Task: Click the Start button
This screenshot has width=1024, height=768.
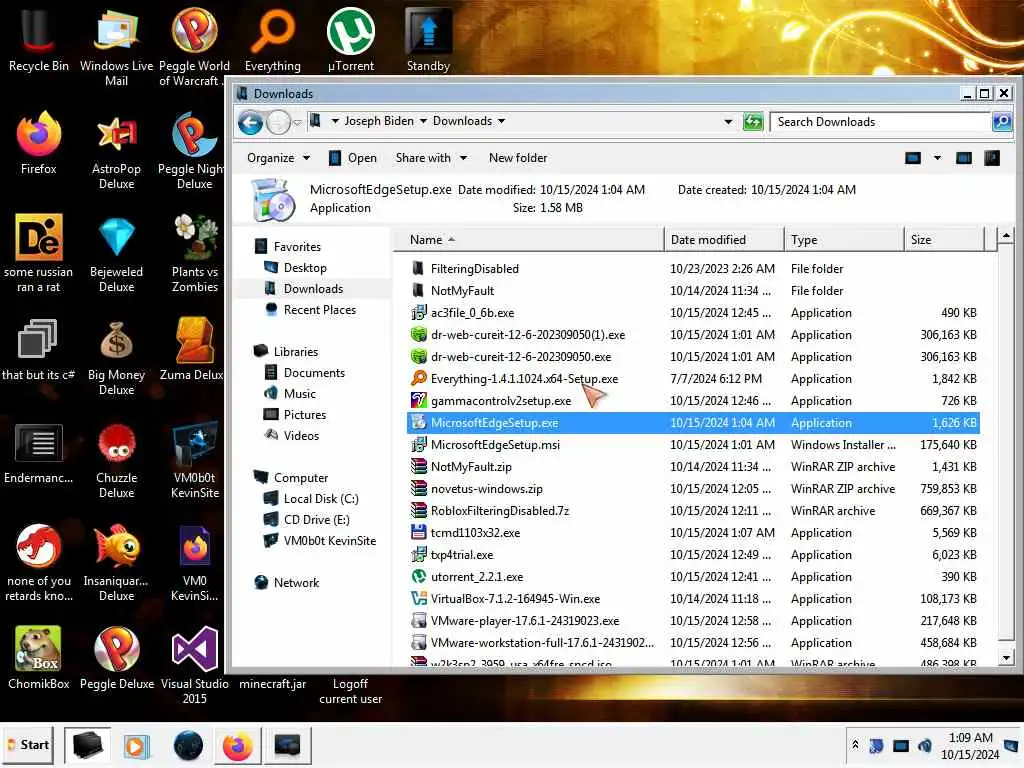Action: pos(27,745)
